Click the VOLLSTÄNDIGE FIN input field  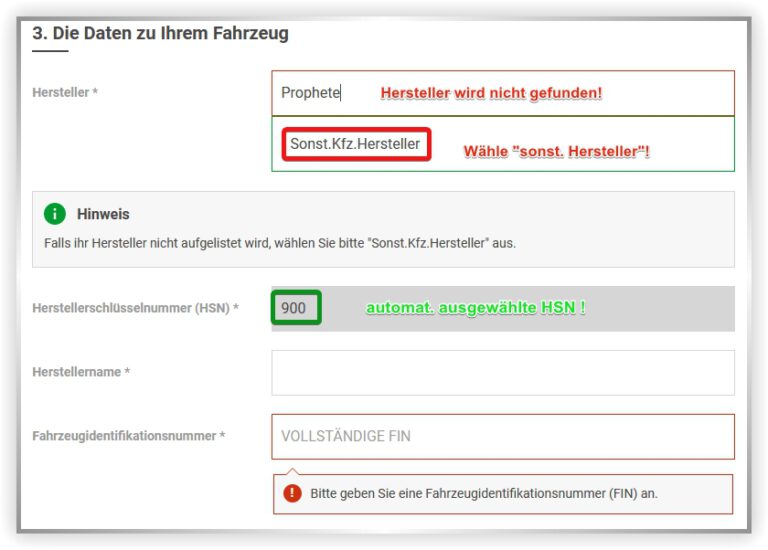[503, 436]
